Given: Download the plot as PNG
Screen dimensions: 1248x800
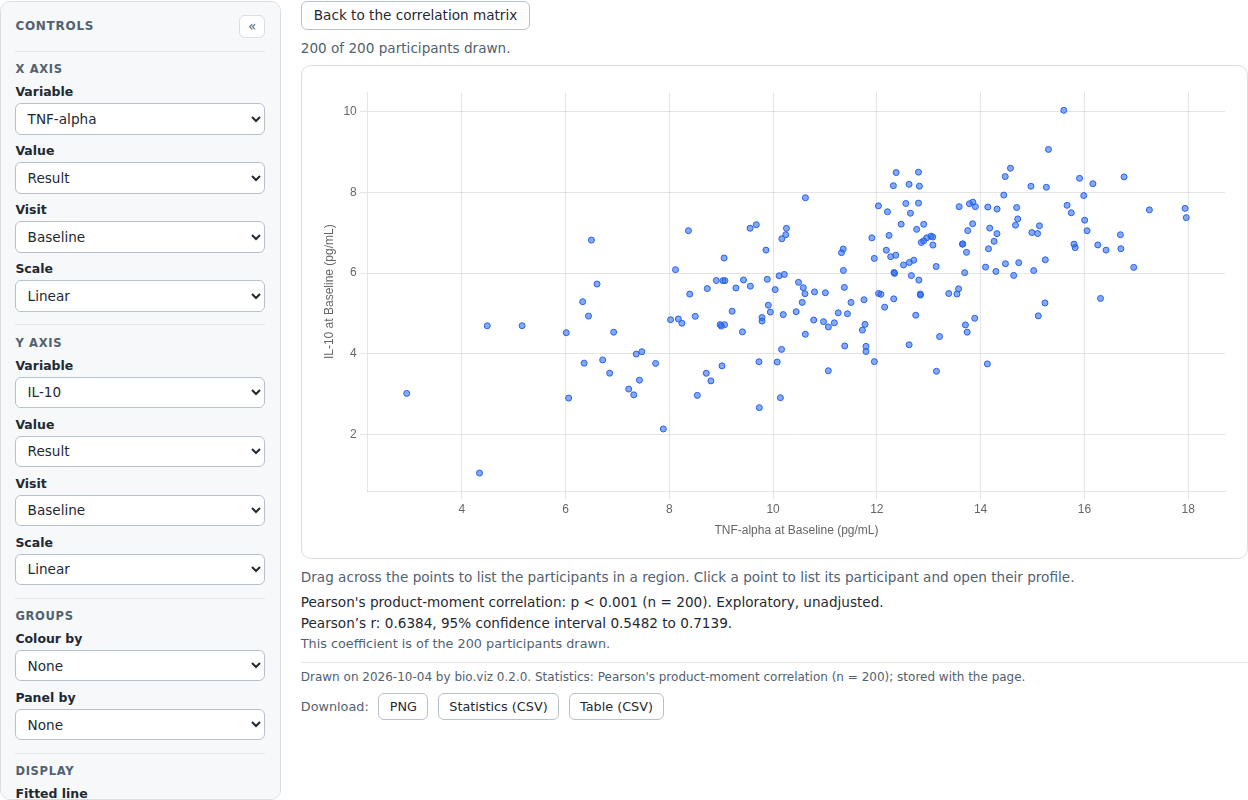Looking at the screenshot, I should tap(403, 706).
